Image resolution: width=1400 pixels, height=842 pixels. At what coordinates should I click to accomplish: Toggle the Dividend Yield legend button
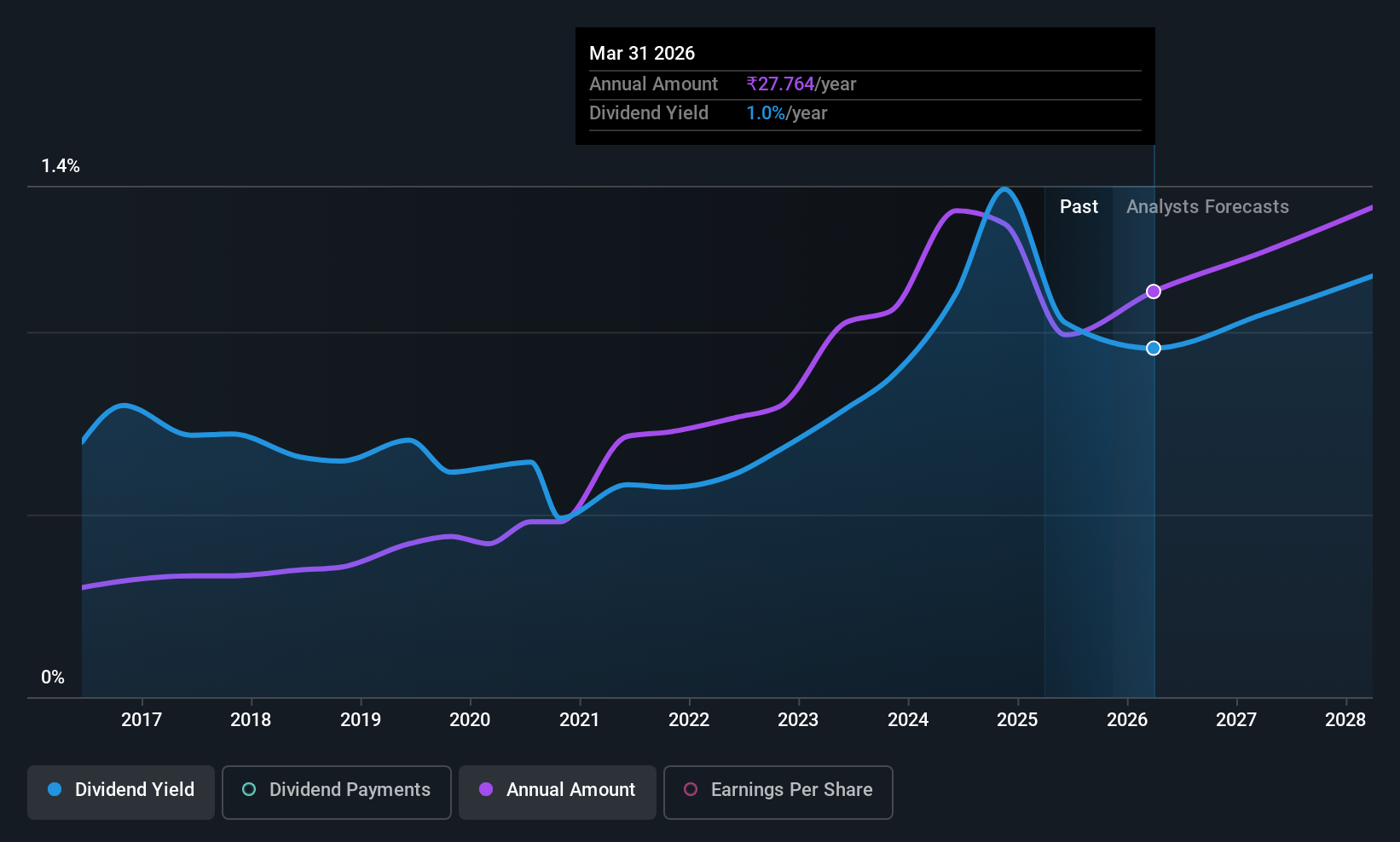(x=120, y=792)
